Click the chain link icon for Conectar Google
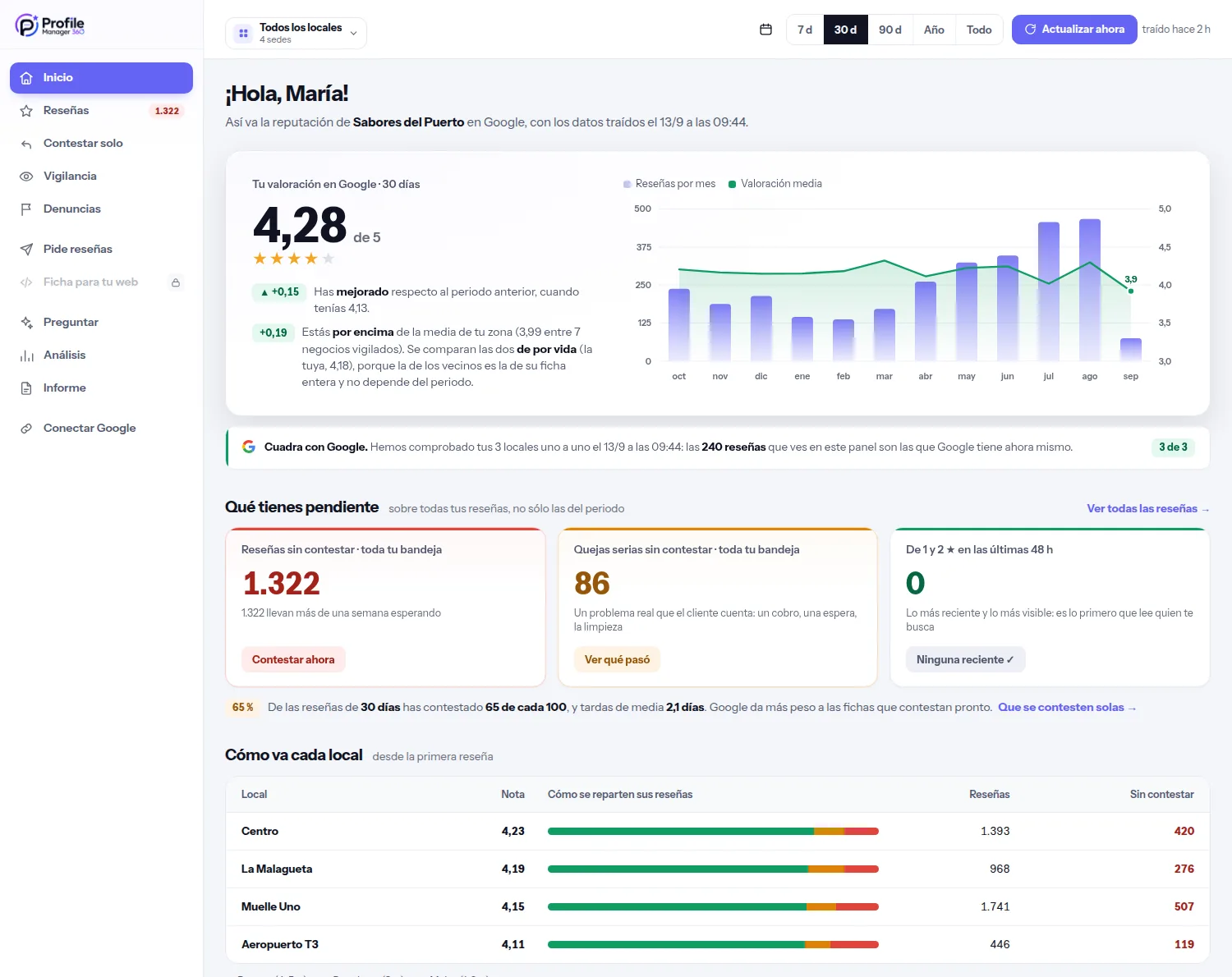 tap(26, 429)
